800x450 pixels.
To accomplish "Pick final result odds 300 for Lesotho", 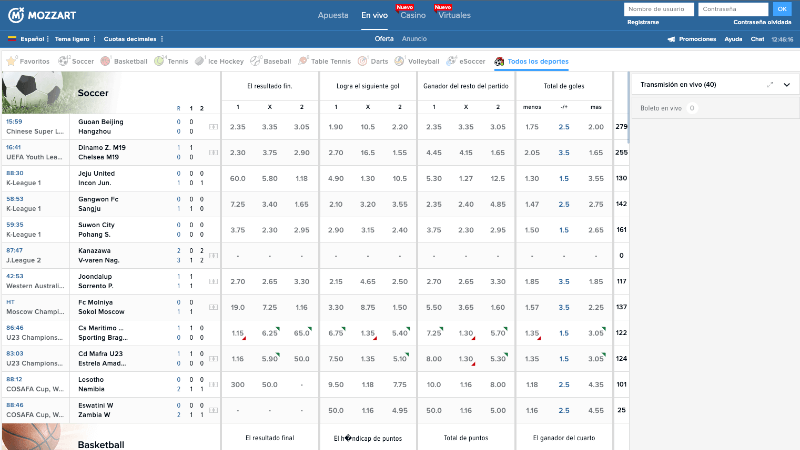I will (x=238, y=384).
